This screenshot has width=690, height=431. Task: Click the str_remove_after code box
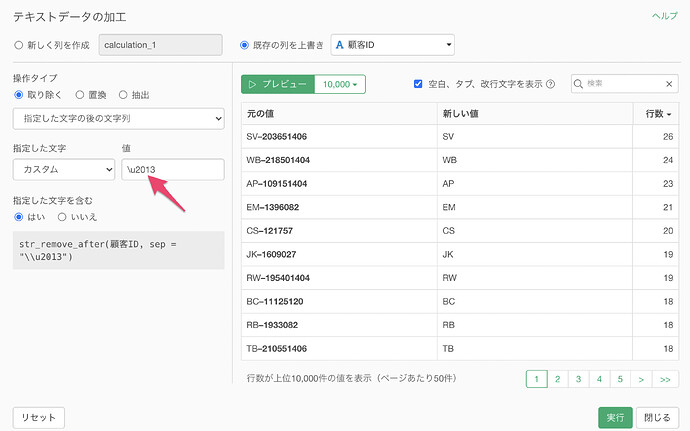(118, 250)
